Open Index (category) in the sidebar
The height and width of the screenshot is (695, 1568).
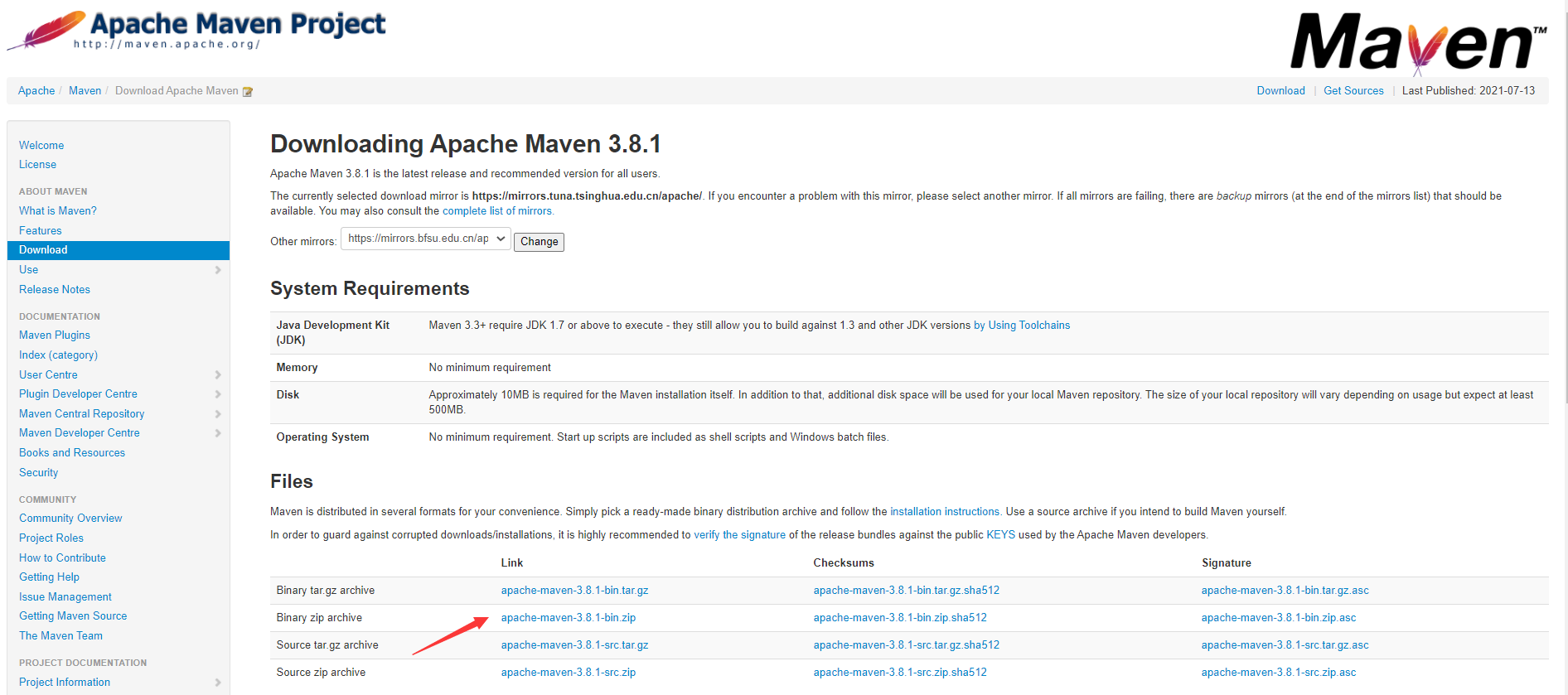click(x=58, y=355)
